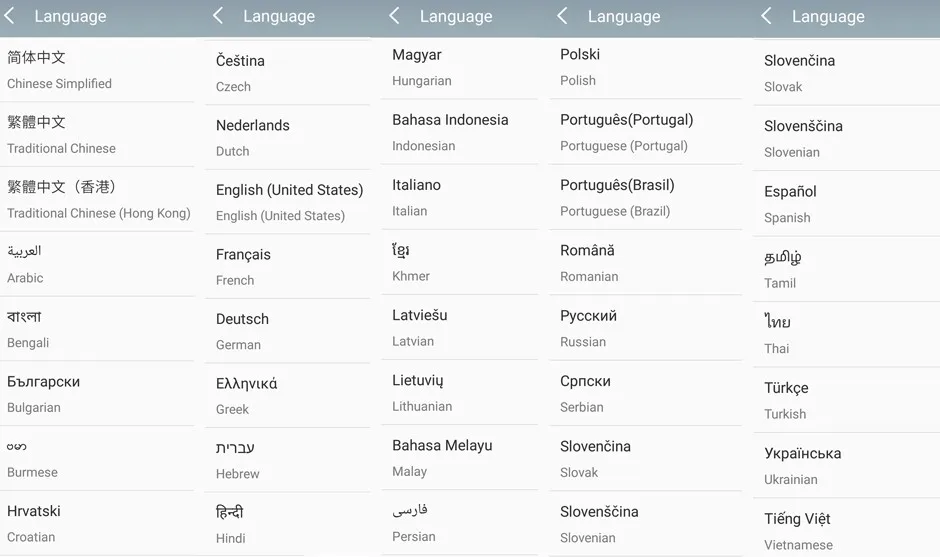Image resolution: width=940 pixels, height=557 pixels.
Task: Tap back arrow above Español list
Action: [x=767, y=16]
